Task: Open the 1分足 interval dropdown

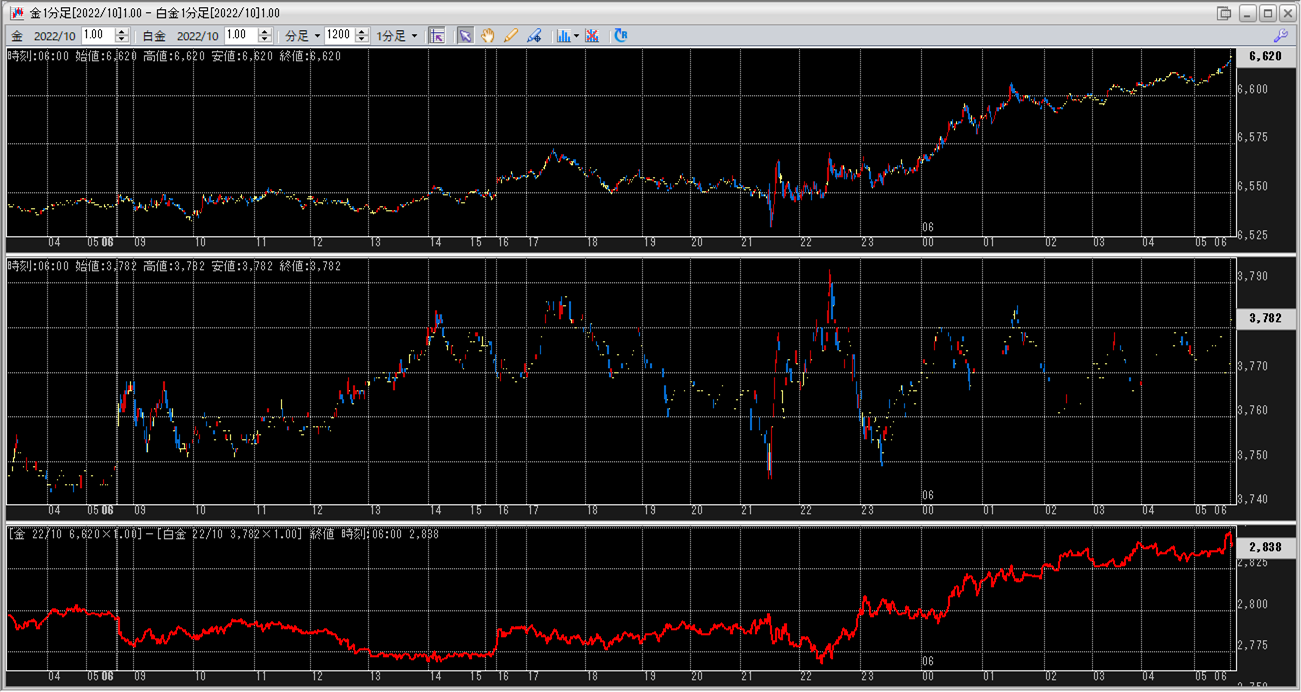Action: (x=397, y=35)
